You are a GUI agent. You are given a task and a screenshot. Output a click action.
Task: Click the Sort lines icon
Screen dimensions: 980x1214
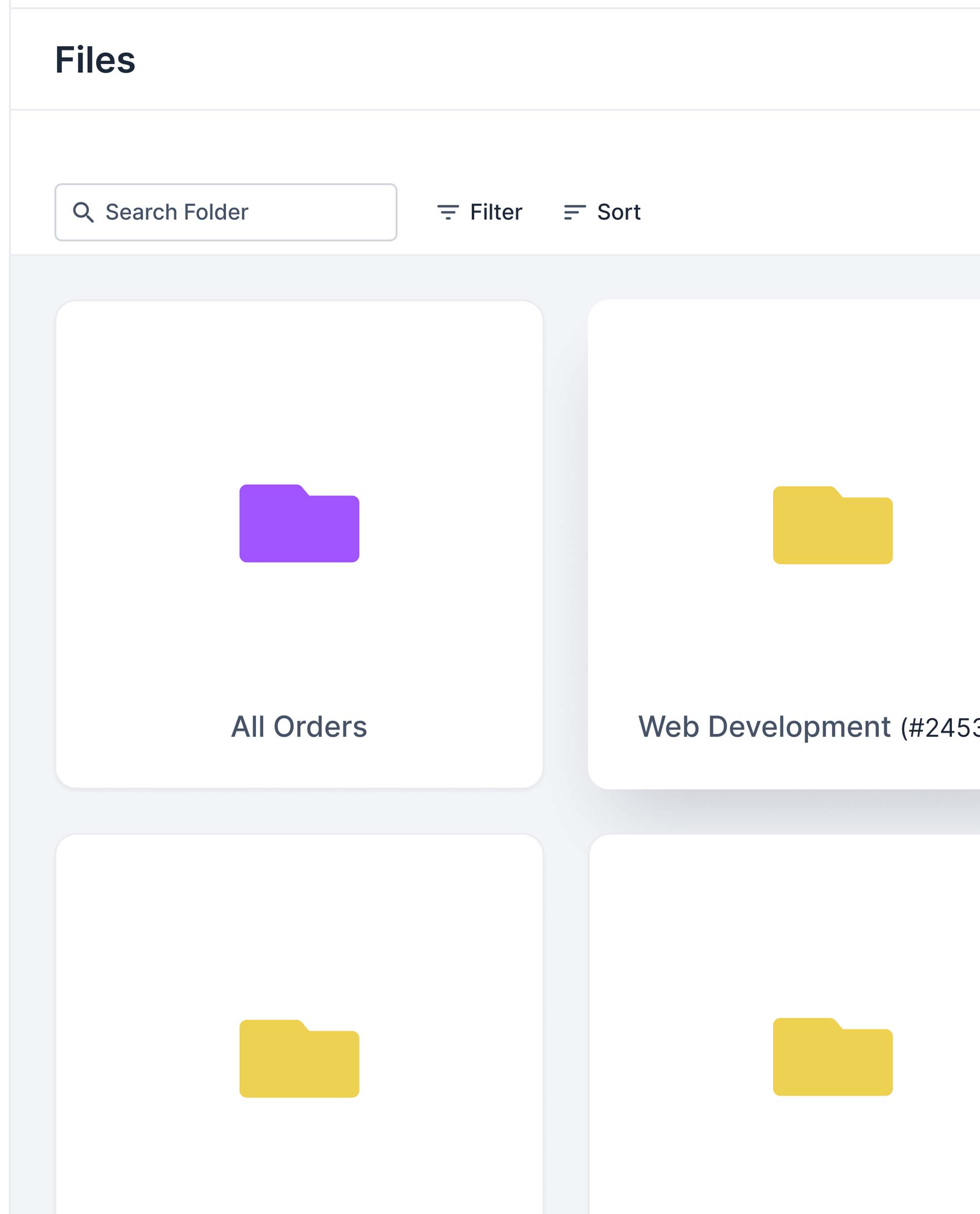(574, 212)
